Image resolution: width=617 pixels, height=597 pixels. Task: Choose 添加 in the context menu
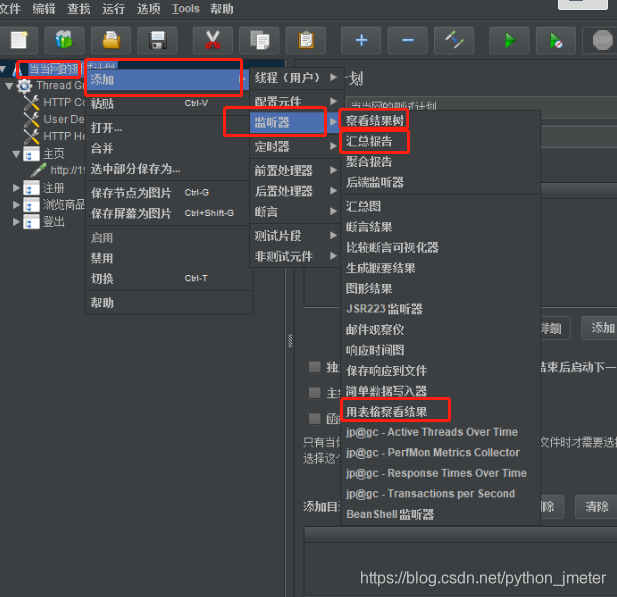167,80
